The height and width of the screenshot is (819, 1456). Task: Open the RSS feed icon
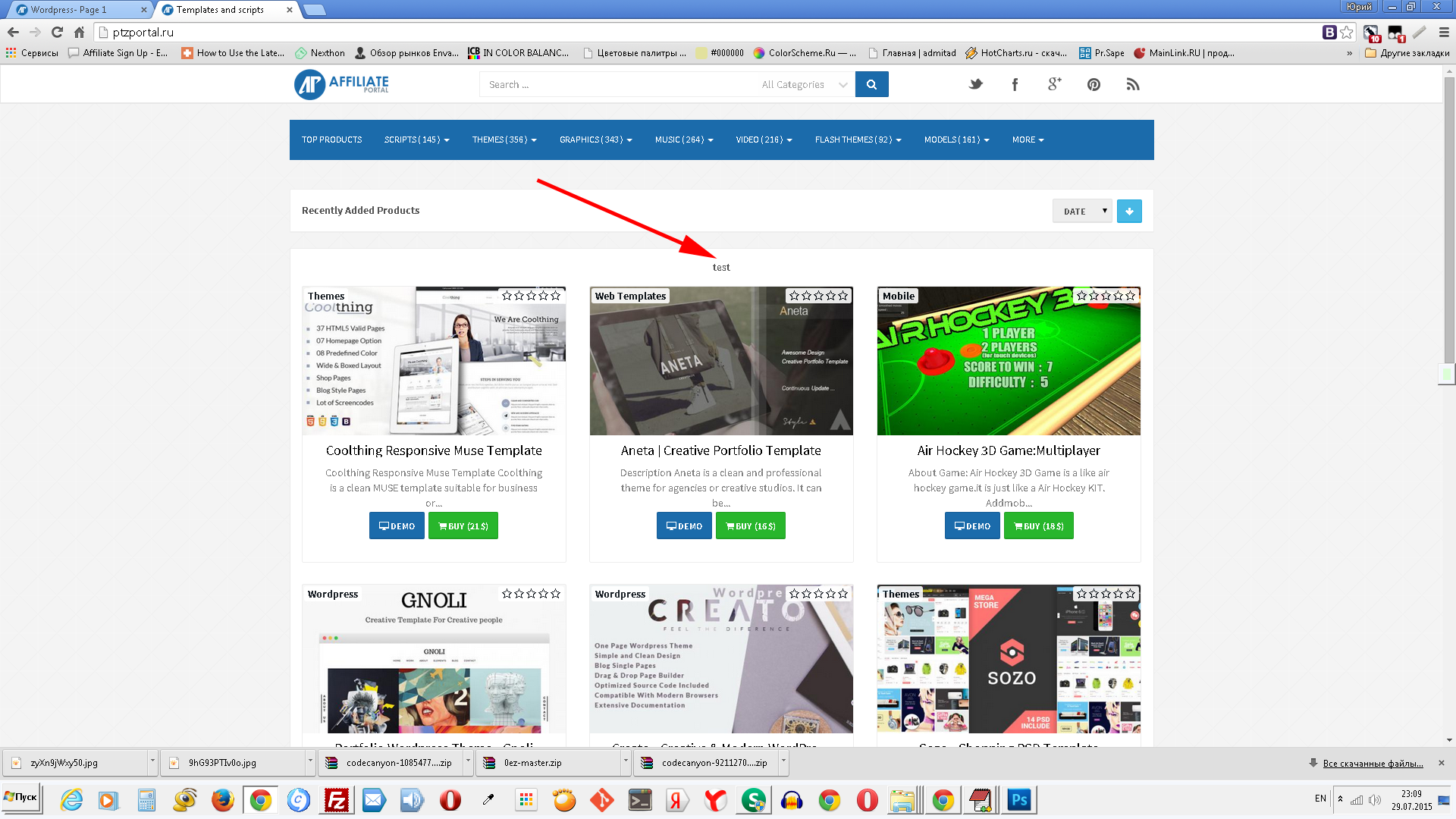point(1133,84)
